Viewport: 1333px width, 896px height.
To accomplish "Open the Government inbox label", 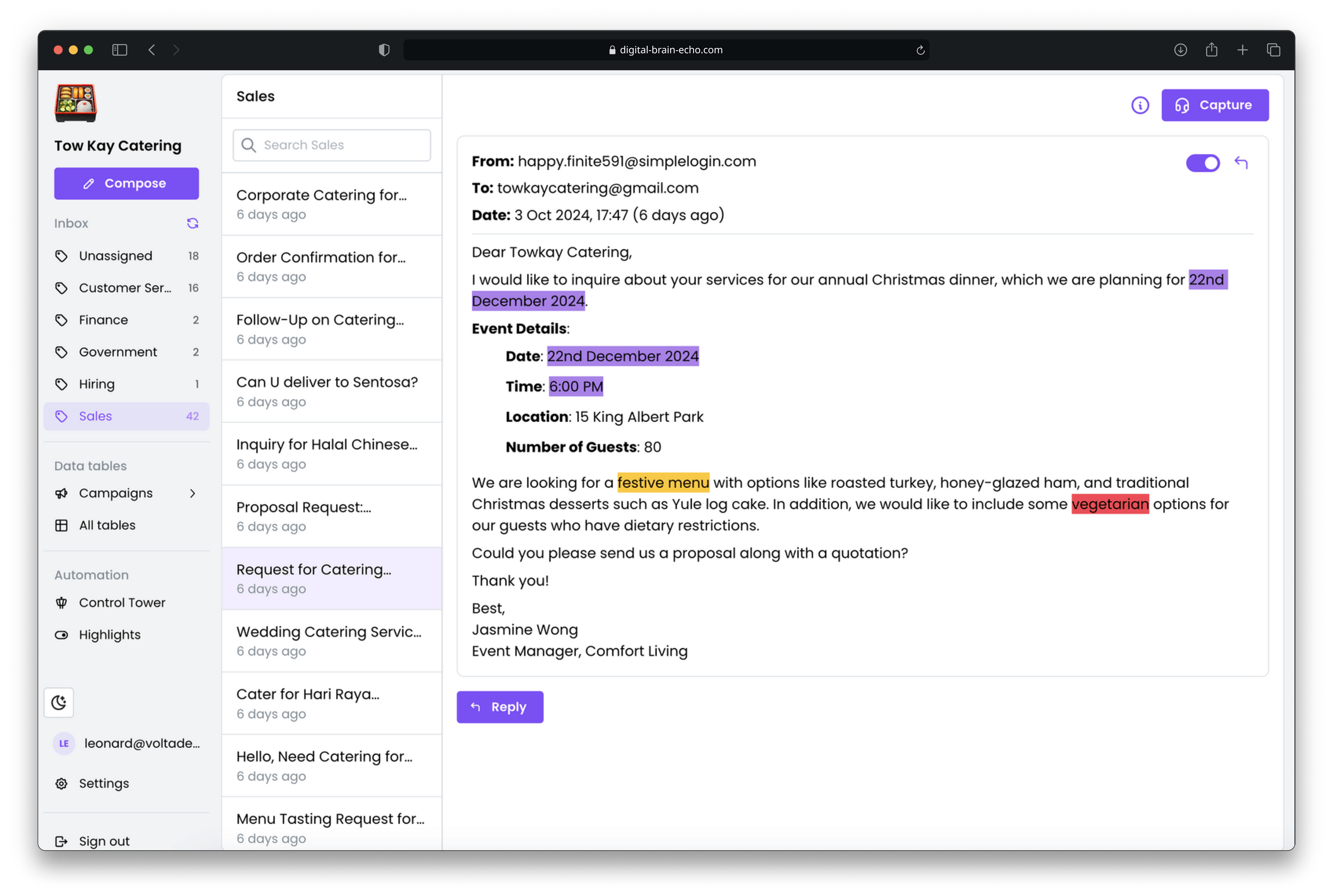I will click(126, 352).
